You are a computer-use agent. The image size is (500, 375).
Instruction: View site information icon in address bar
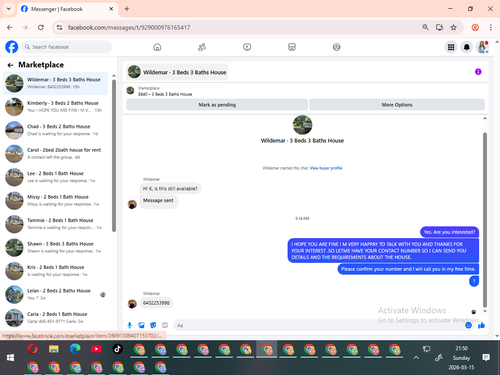[59, 27]
